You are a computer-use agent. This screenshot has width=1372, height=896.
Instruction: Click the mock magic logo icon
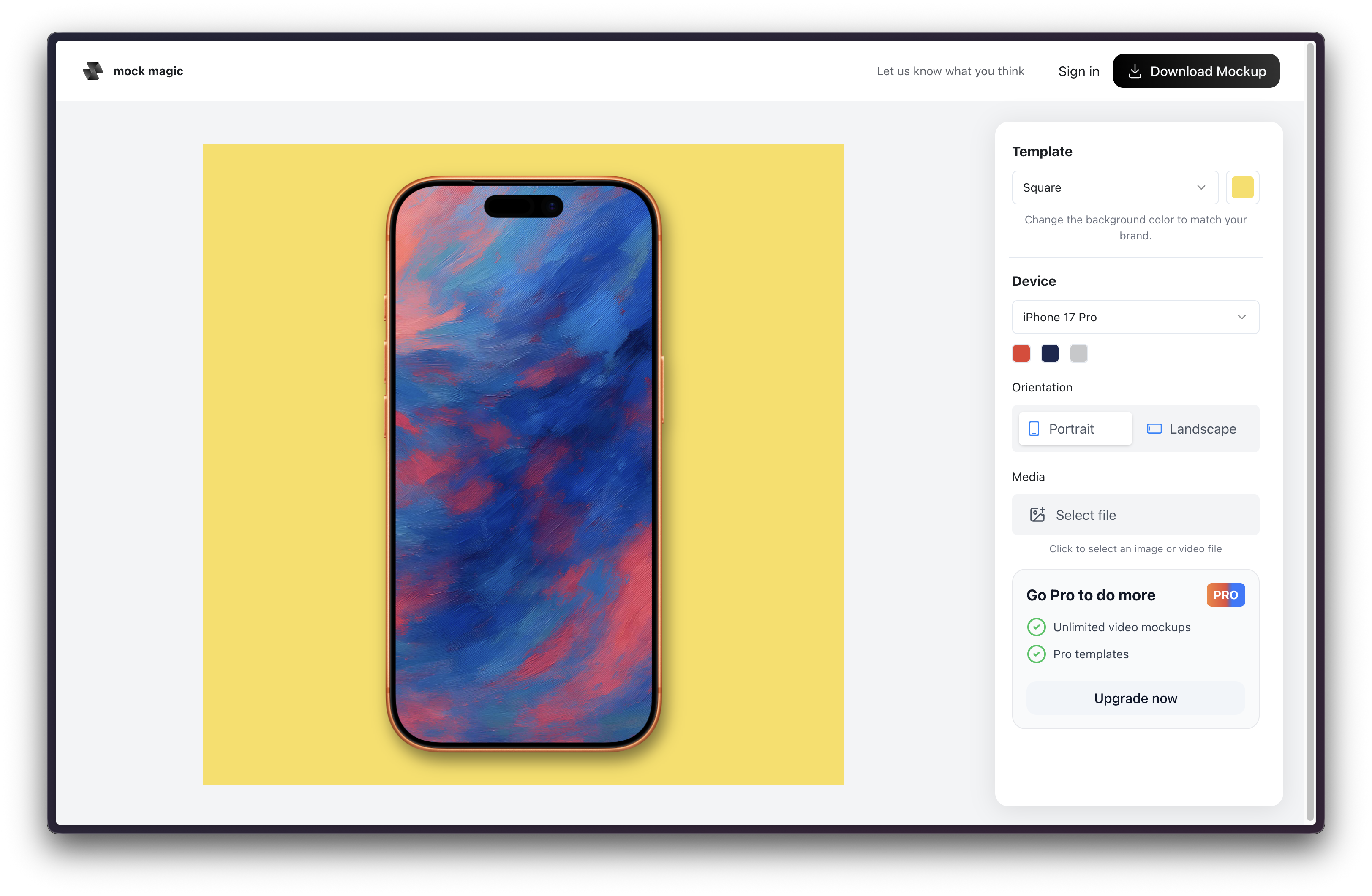click(93, 71)
